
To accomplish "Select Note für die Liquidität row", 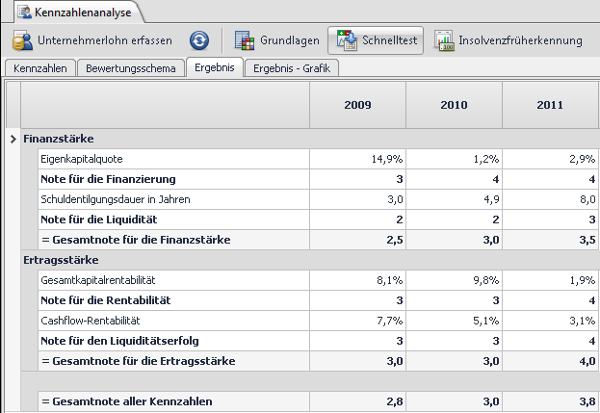I will coord(318,220).
